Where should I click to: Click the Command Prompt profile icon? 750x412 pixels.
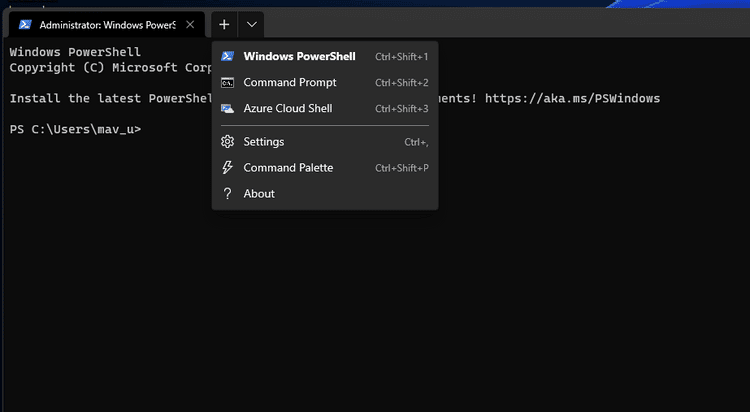(x=228, y=83)
